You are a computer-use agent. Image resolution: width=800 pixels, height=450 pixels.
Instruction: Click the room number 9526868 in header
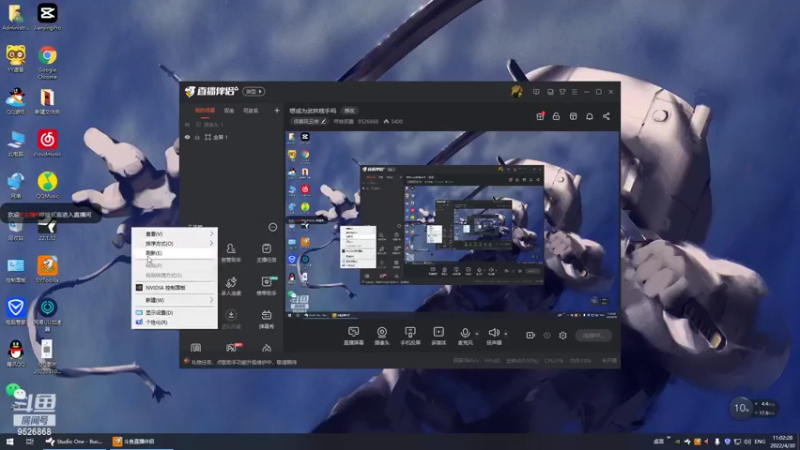(x=368, y=121)
